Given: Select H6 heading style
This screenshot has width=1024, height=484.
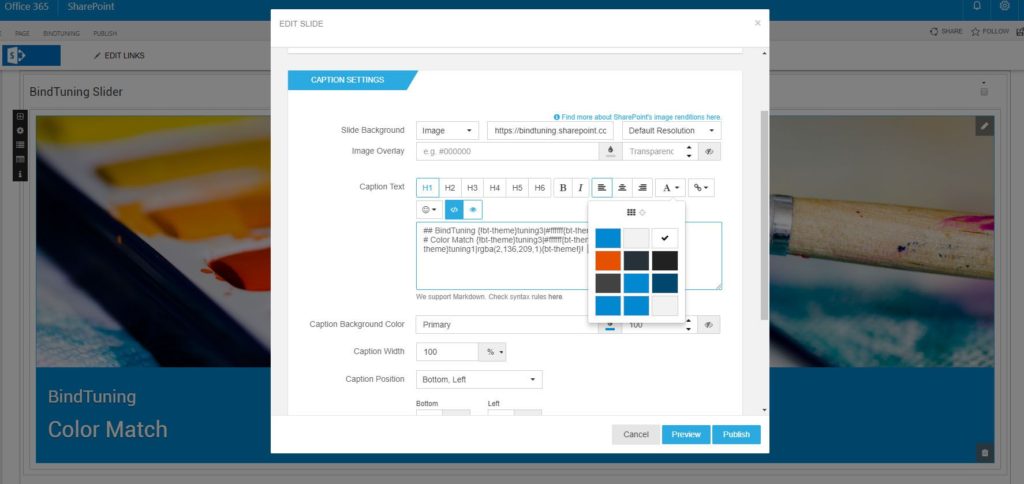Looking at the screenshot, I should point(539,188).
